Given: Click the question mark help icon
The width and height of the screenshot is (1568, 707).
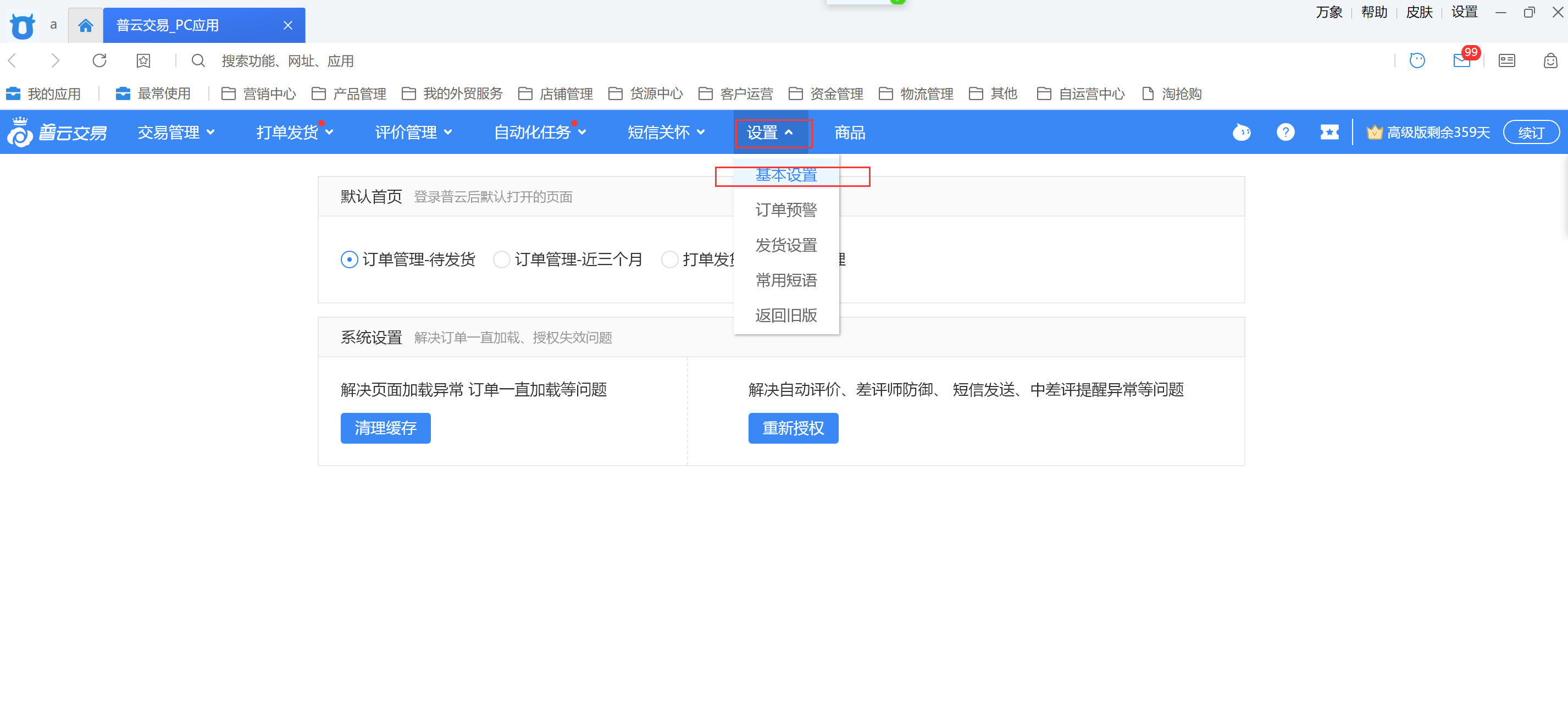Looking at the screenshot, I should point(1285,132).
